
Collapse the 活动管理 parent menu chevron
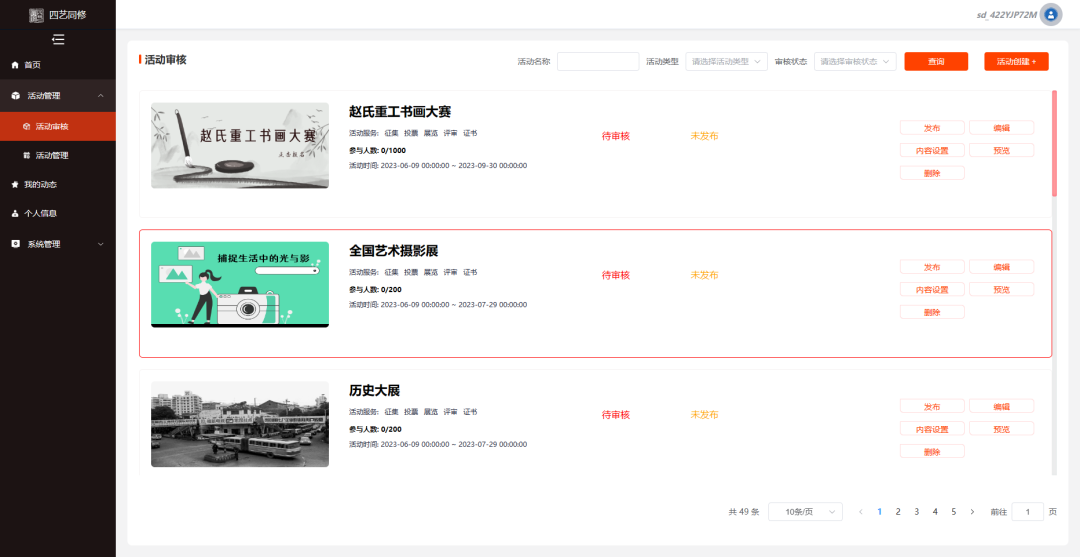click(101, 96)
